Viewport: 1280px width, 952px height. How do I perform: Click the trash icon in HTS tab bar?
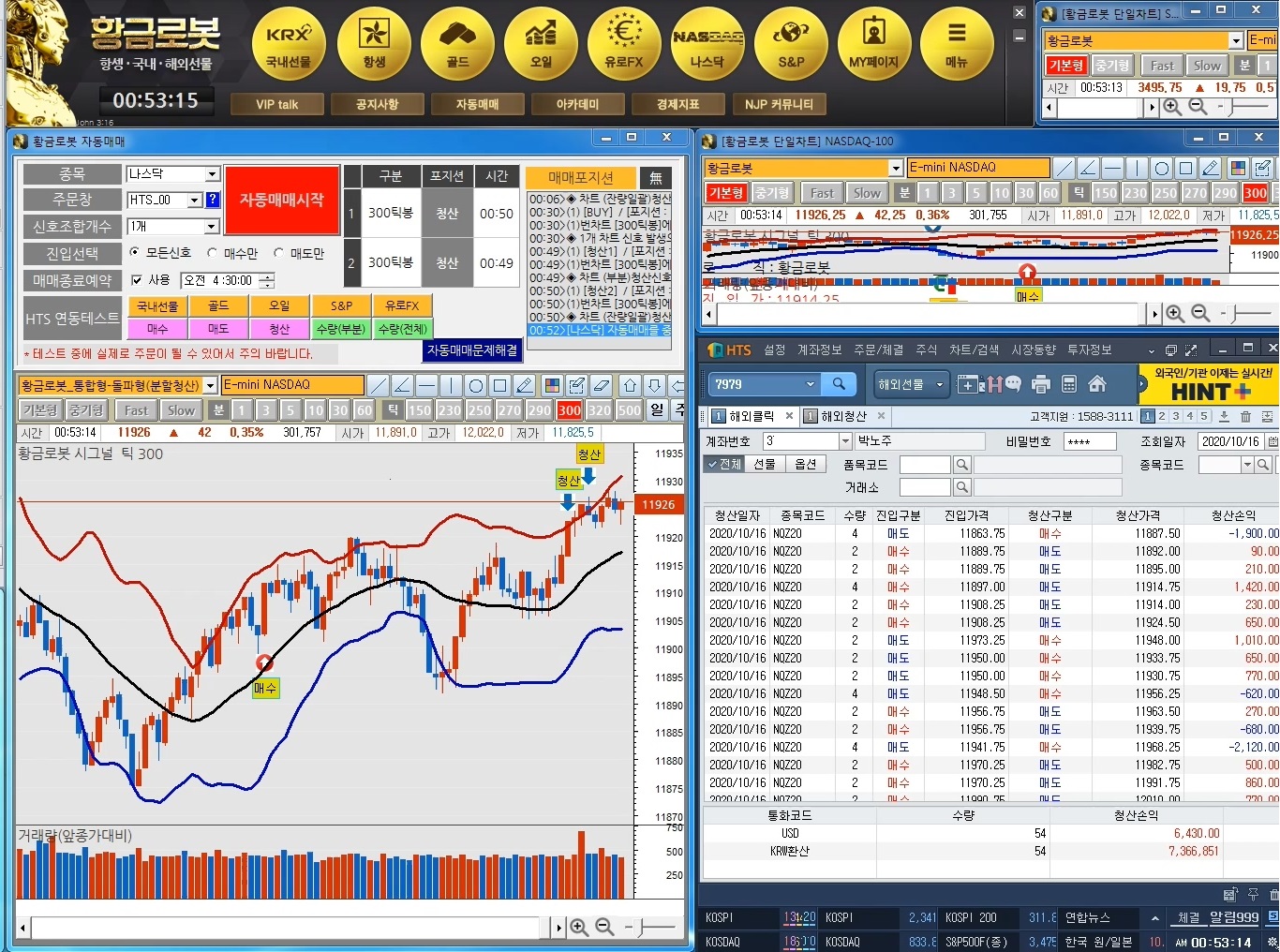[1245, 416]
